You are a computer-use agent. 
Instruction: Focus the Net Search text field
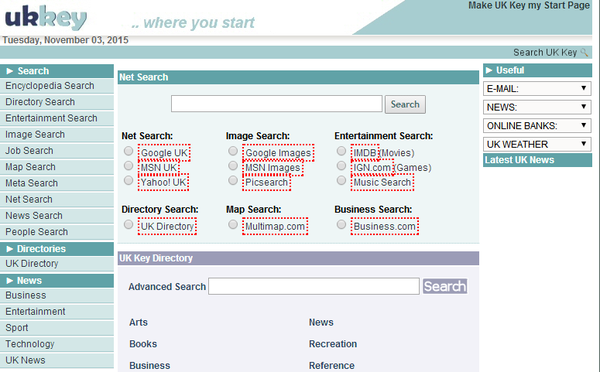[x=277, y=104]
